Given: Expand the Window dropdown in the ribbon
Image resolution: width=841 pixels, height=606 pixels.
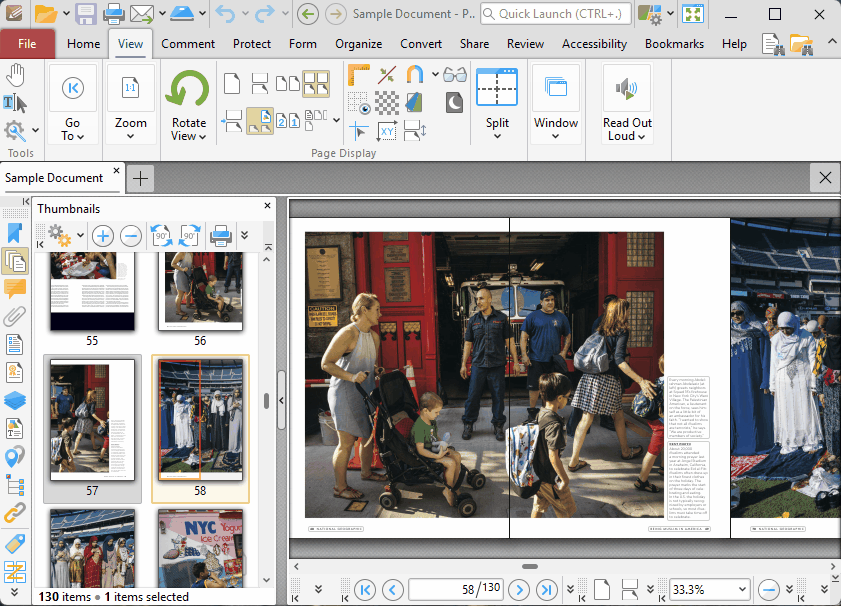Looking at the screenshot, I should [x=555, y=136].
